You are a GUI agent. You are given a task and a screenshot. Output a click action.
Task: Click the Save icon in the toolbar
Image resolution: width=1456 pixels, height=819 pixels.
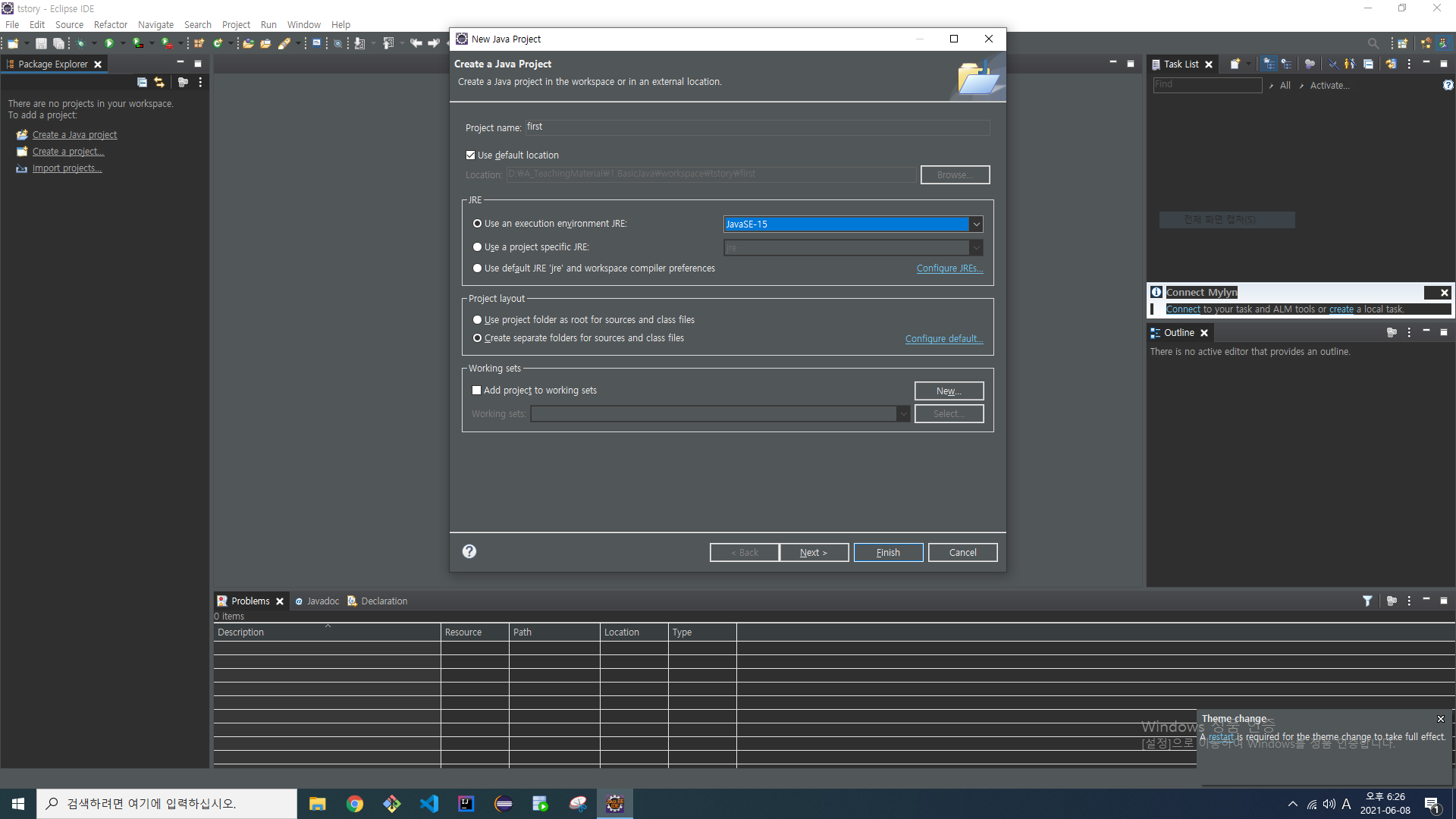point(42,43)
